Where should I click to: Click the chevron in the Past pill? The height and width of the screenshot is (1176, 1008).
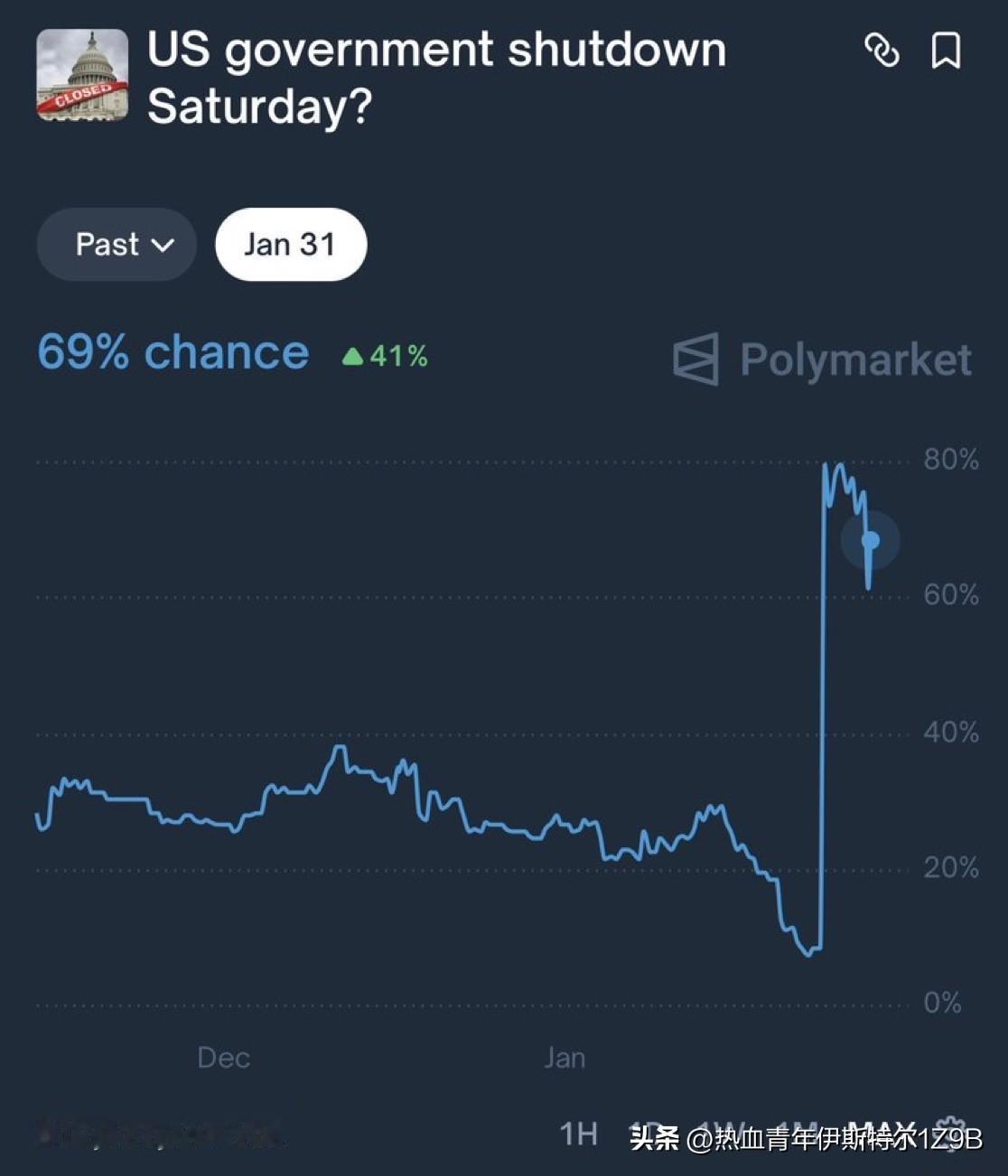(163, 246)
